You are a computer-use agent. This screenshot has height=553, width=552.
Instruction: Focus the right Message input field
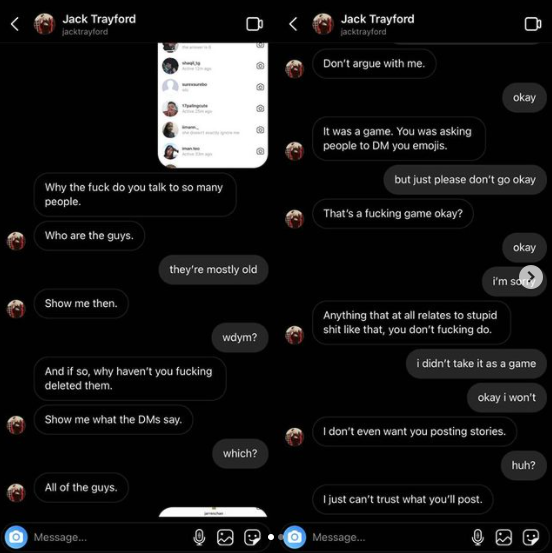click(388, 537)
